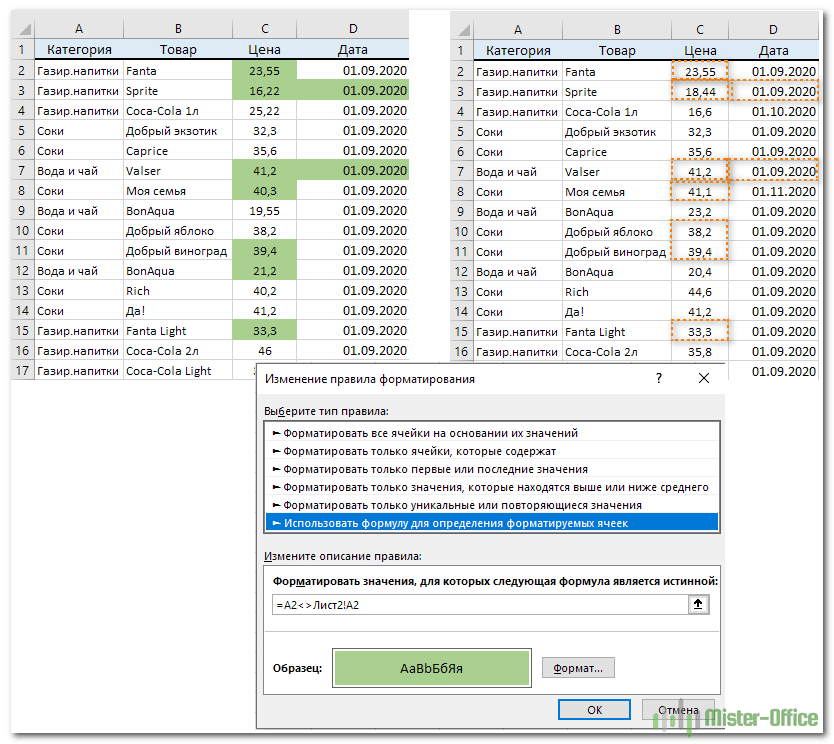Click the collapse dialog icon beside formula field
The height and width of the screenshot is (744, 834).
click(x=699, y=605)
